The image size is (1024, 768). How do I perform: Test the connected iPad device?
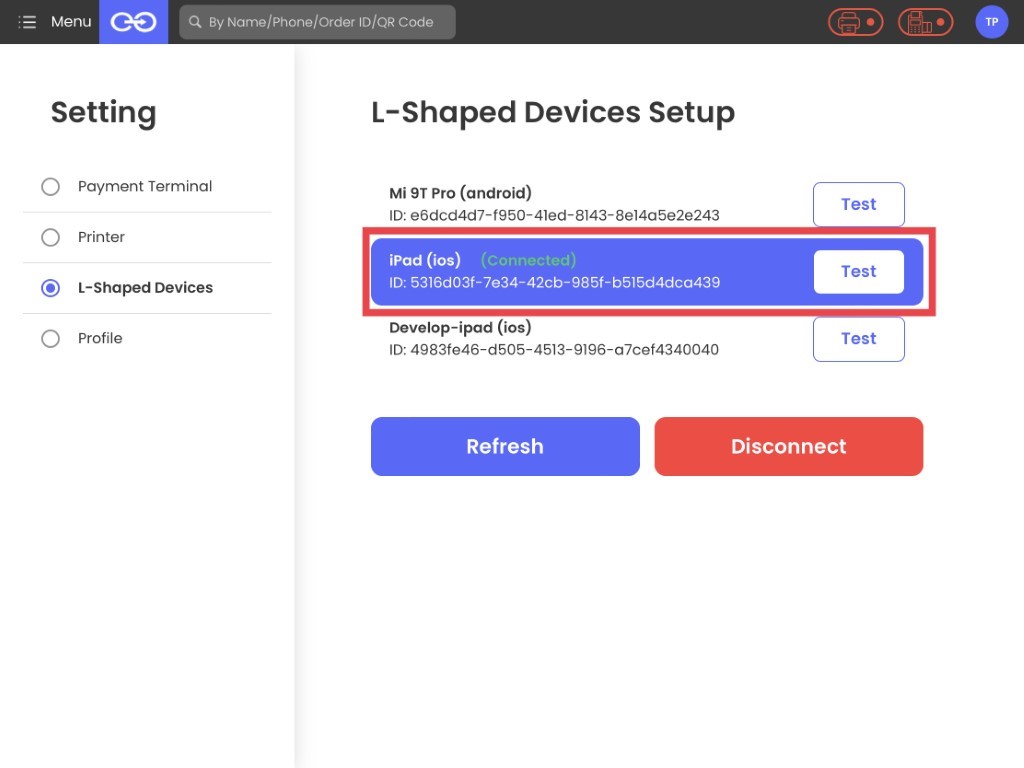pyautogui.click(x=858, y=272)
